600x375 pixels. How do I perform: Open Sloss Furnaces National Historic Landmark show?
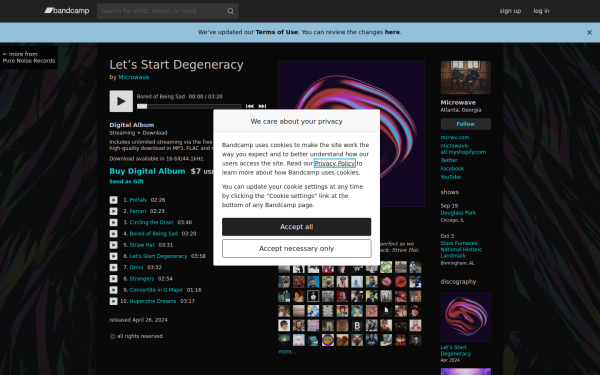(x=461, y=249)
